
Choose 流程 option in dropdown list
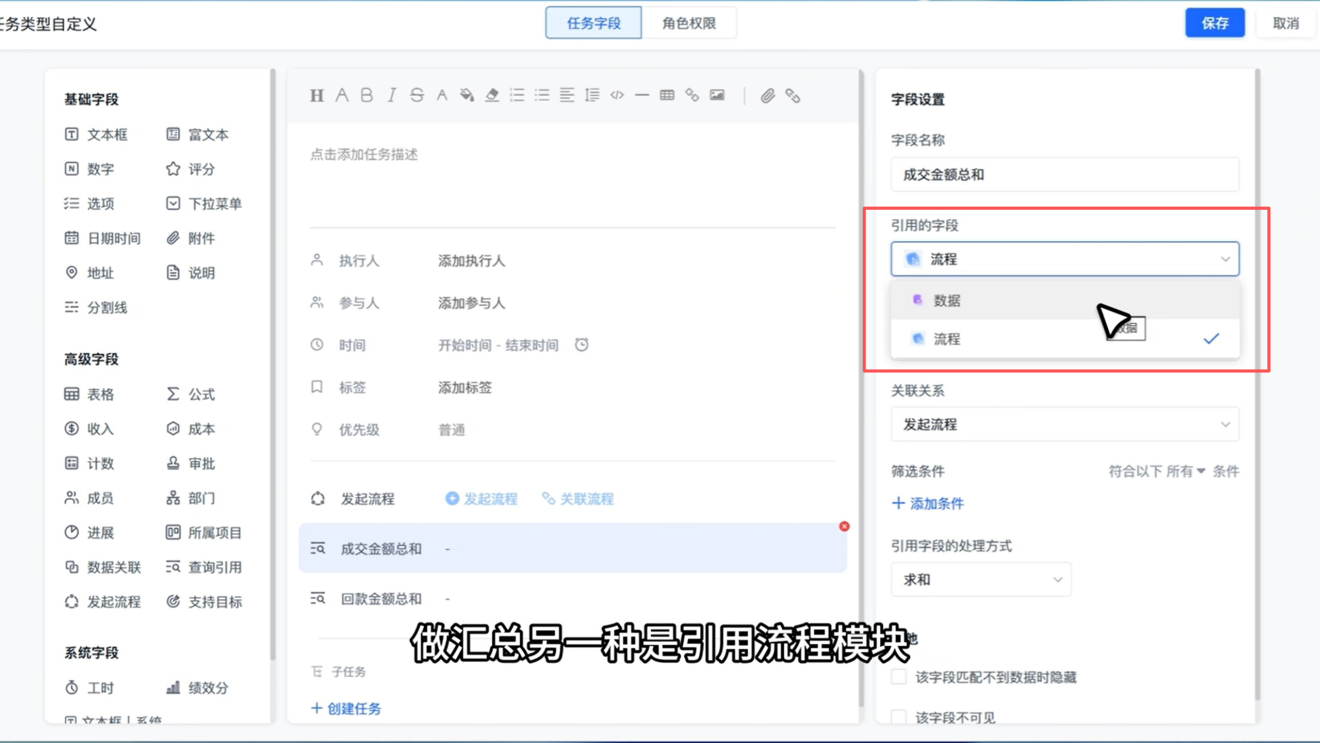[1065, 339]
